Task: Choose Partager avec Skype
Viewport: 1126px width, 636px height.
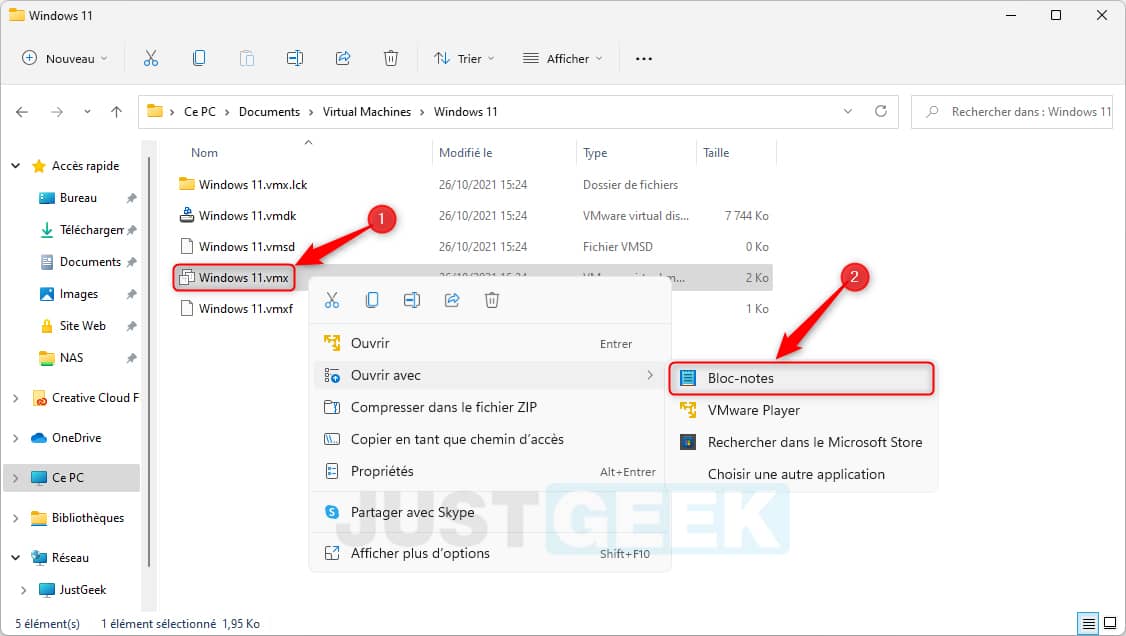Action: coord(491,513)
